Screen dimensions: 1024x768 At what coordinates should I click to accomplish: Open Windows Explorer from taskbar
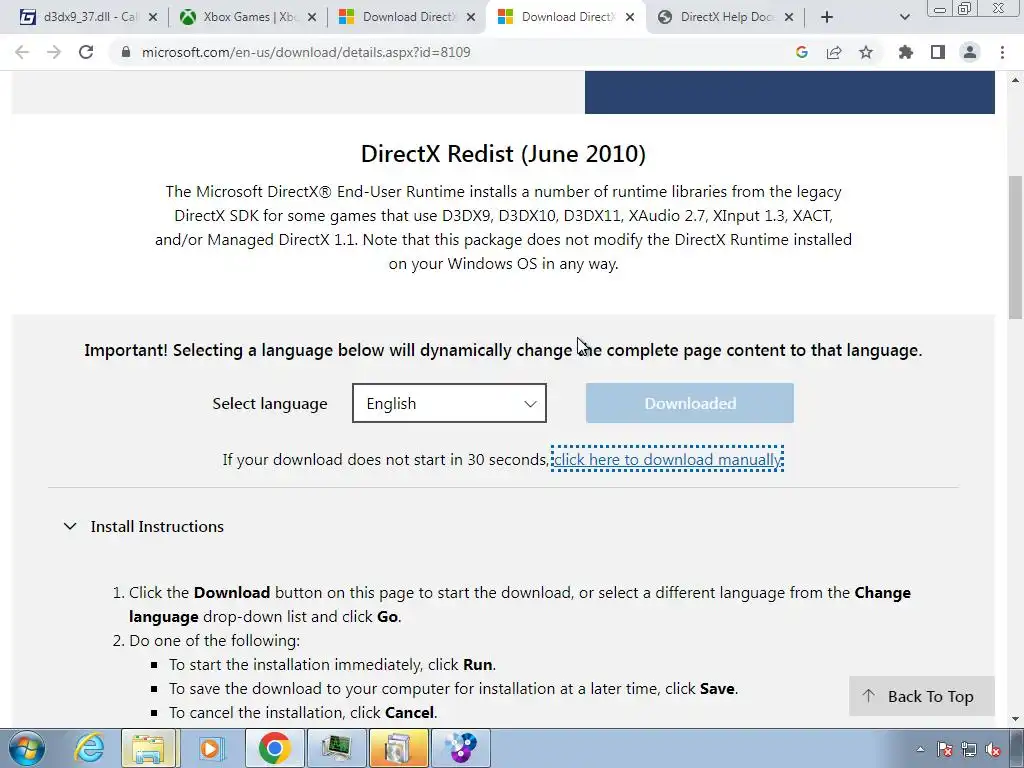click(149, 748)
